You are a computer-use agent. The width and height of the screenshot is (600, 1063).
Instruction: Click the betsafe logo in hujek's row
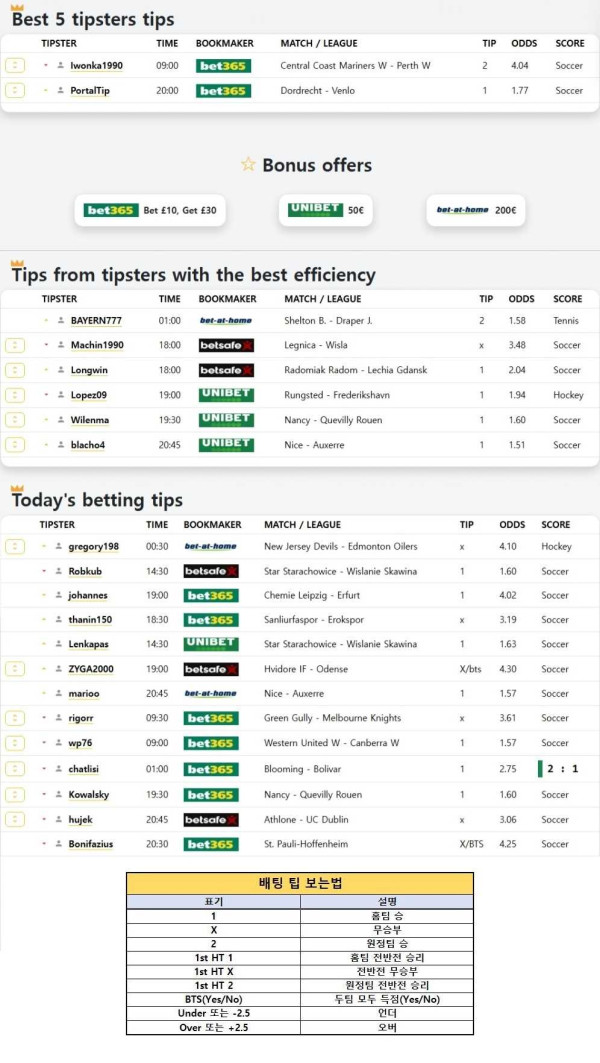211,820
